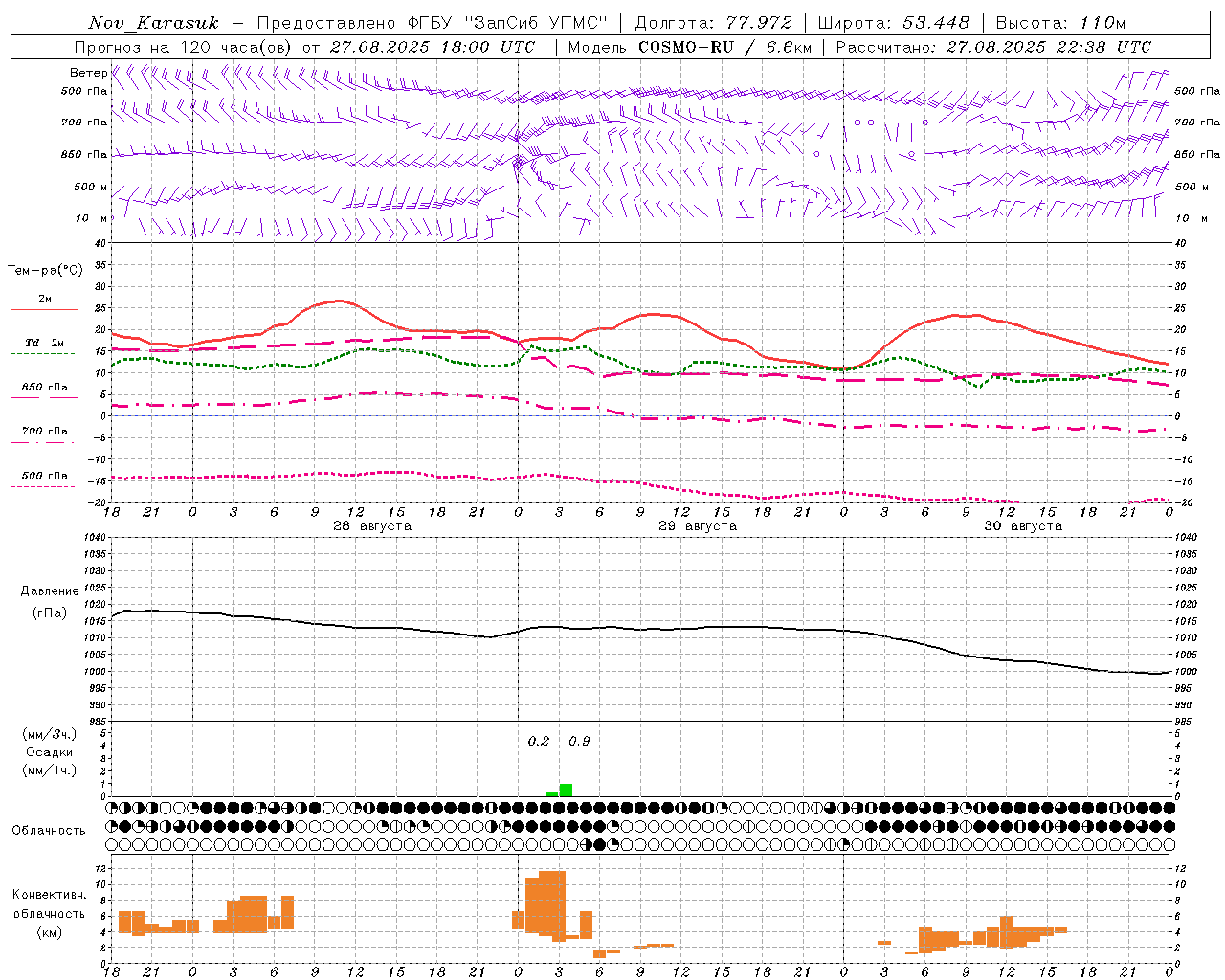Select the 'Долгота: 77.972' header field
1225x980 pixels.
click(x=713, y=23)
